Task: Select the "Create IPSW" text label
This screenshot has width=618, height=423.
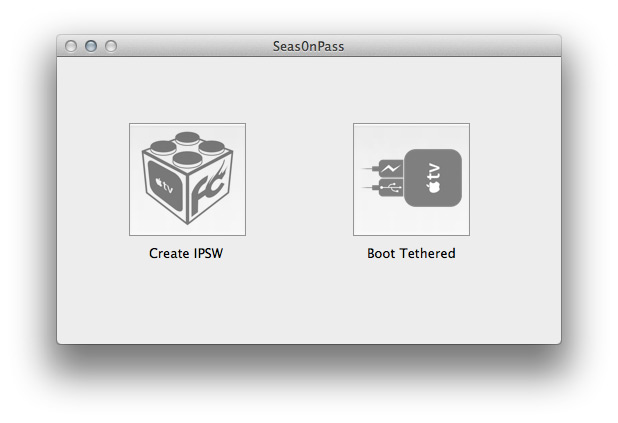Action: pyautogui.click(x=187, y=253)
